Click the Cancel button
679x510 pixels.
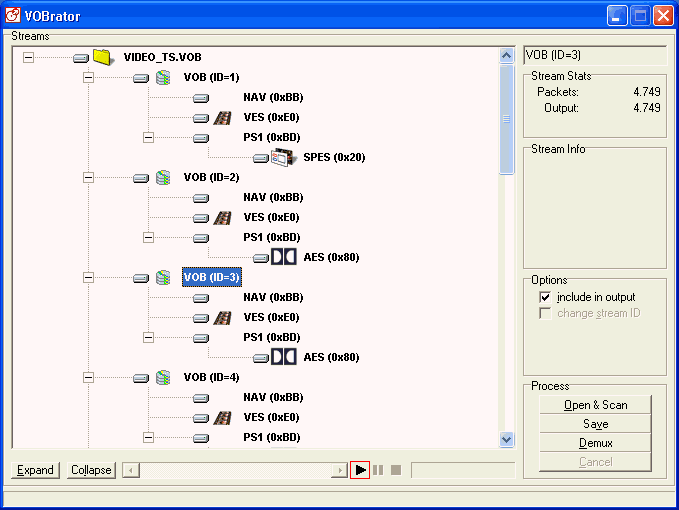pos(595,462)
